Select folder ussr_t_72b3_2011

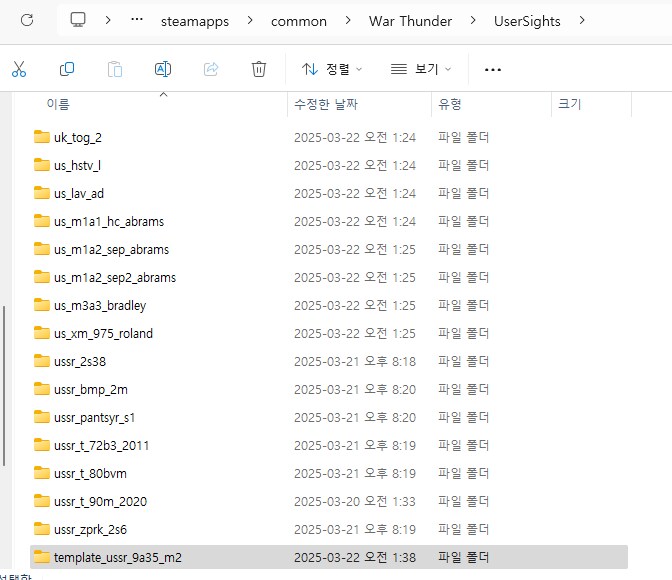(102, 446)
